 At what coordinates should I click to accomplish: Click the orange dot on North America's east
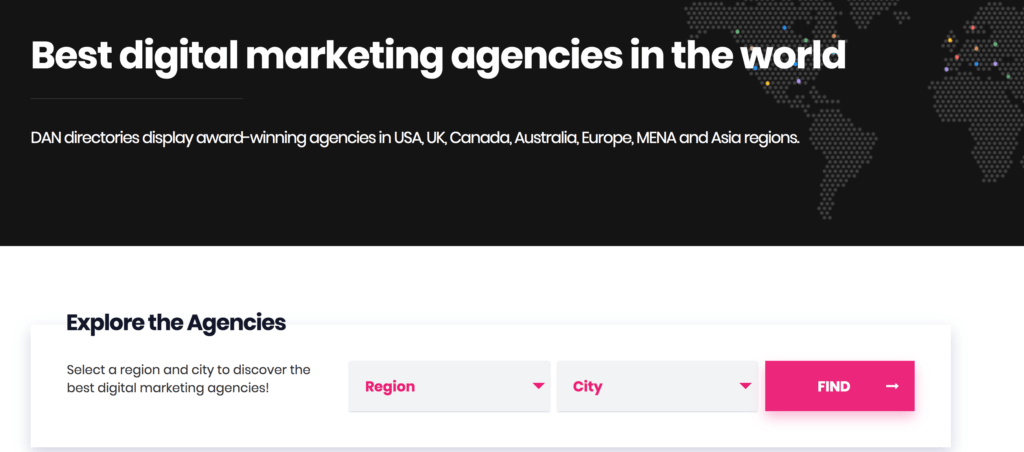coord(834,36)
